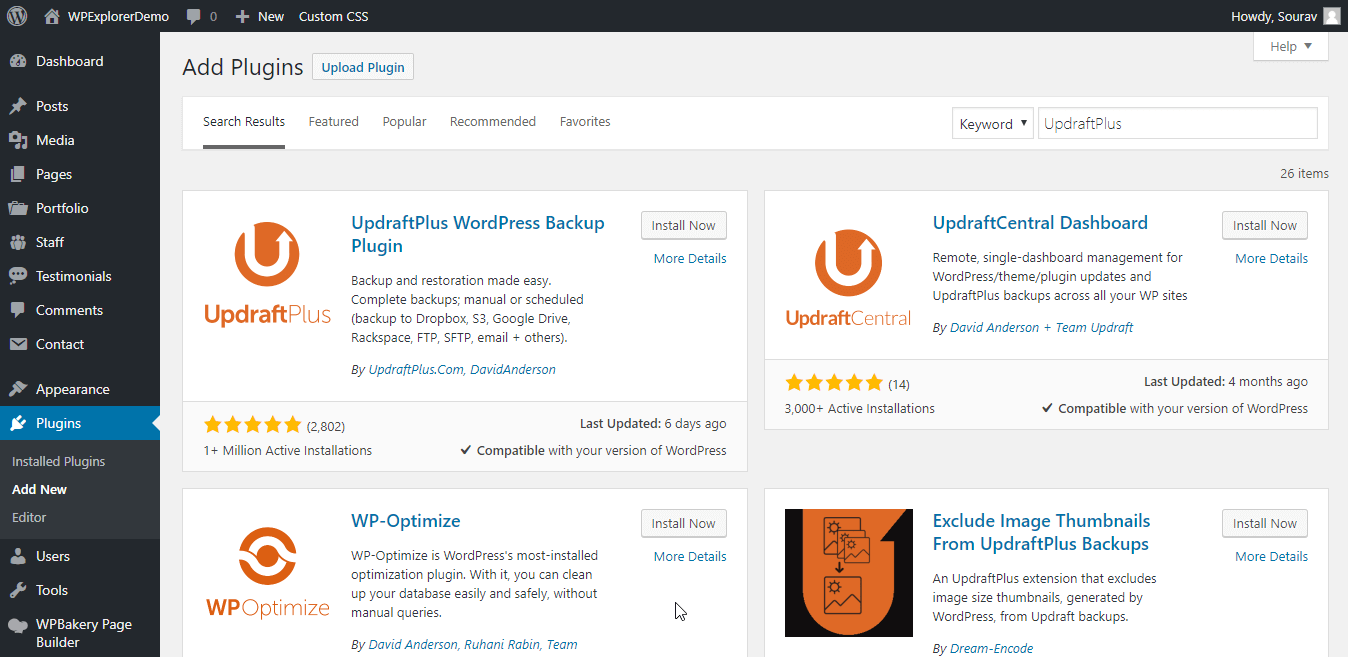The width and height of the screenshot is (1348, 657).
Task: Open the Appearance paintbrush icon
Action: [x=21, y=389]
